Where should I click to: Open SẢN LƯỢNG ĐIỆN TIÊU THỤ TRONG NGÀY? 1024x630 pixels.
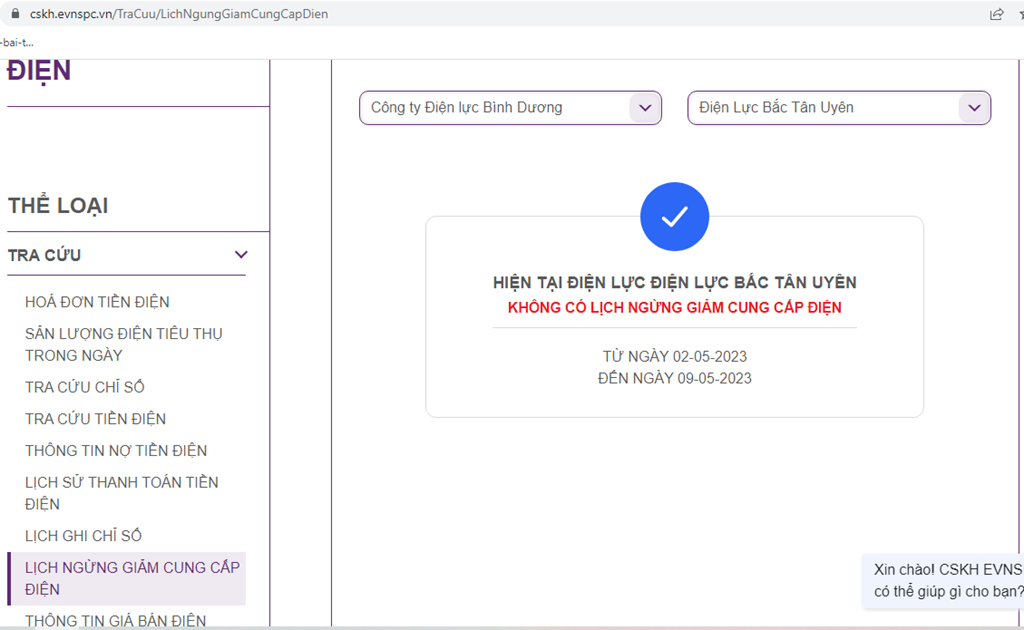click(124, 345)
